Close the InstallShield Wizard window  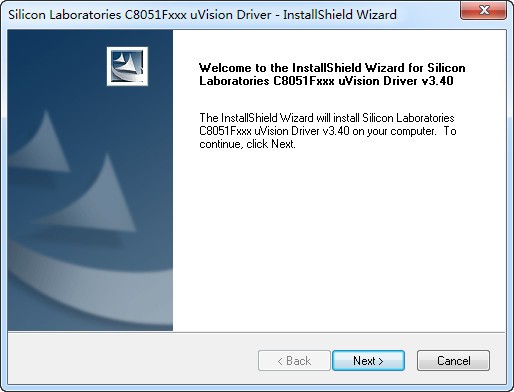[x=483, y=11]
